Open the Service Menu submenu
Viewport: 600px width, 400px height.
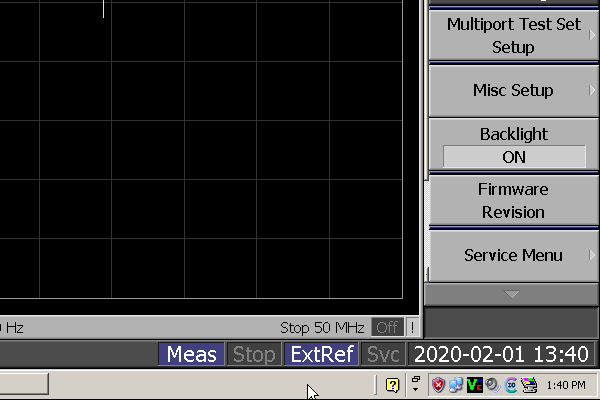click(x=514, y=256)
